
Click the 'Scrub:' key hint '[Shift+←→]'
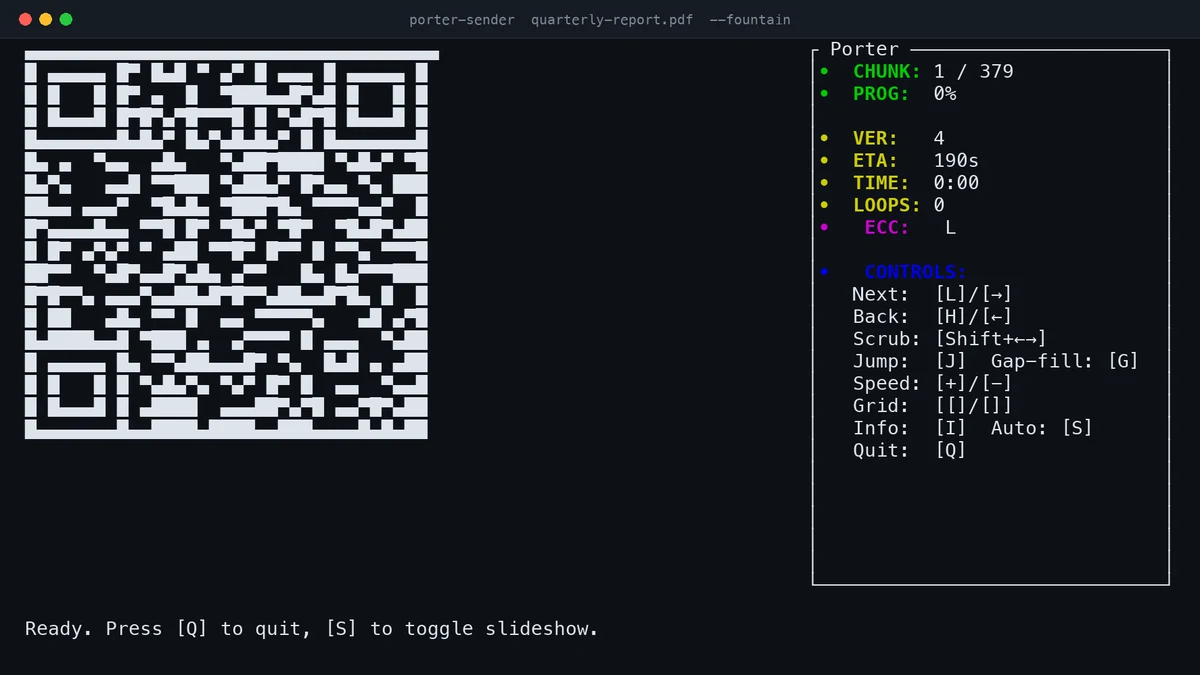[x=991, y=339]
